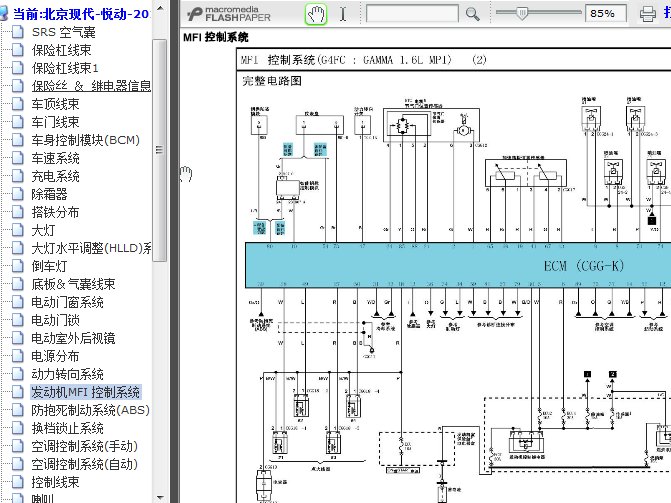
Task: Click the Macromedia FlashPaper logo
Action: point(229,14)
